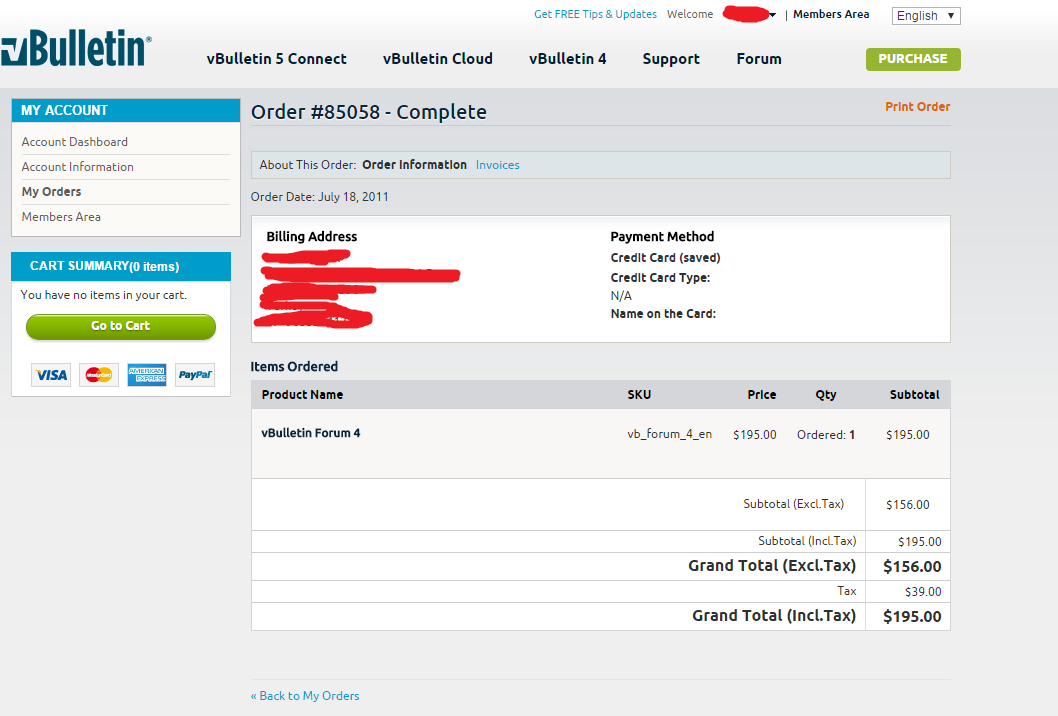The height and width of the screenshot is (716, 1058).
Task: Click the Subtotal (Excl.Tax) label
Action: [794, 504]
